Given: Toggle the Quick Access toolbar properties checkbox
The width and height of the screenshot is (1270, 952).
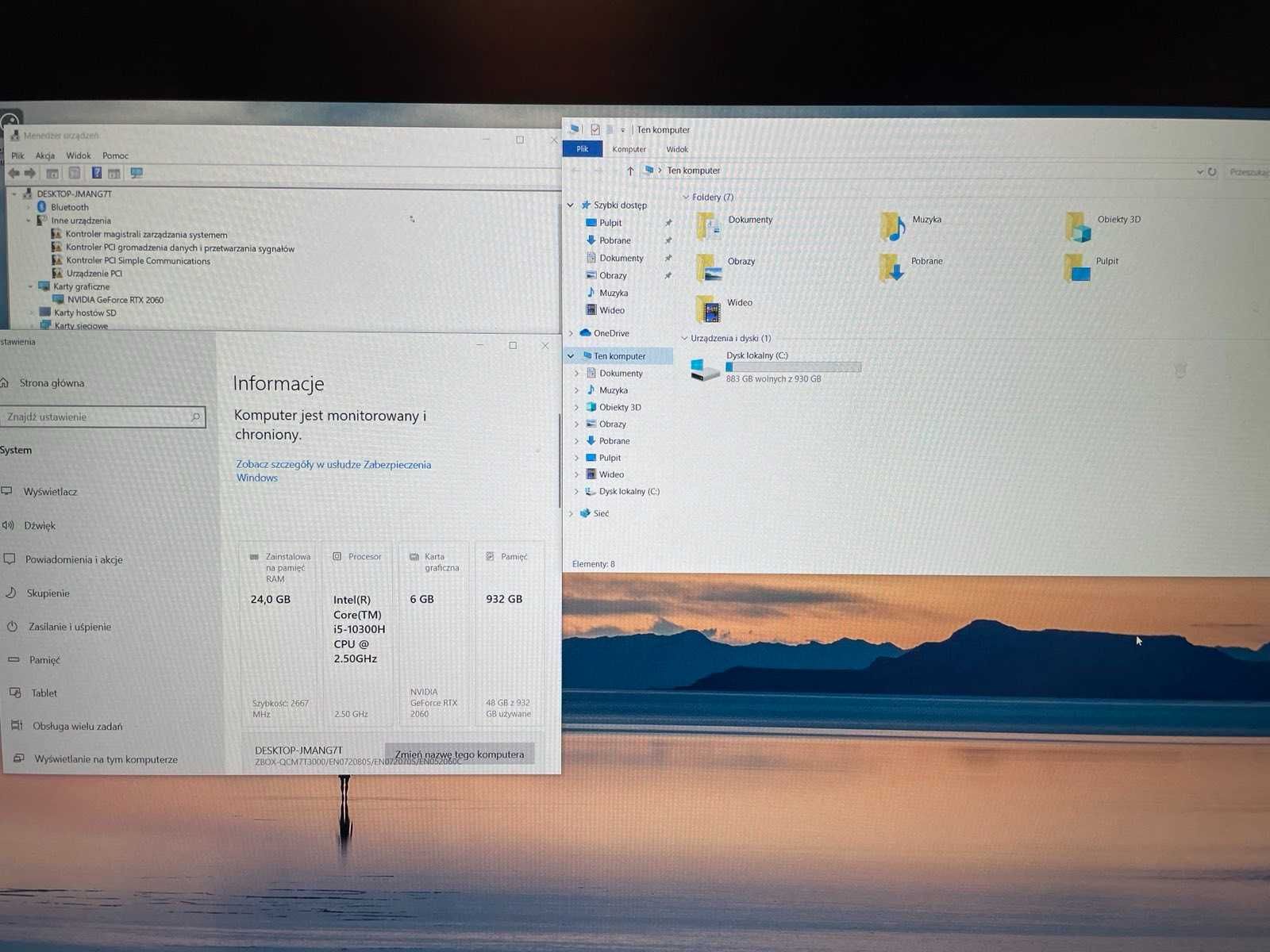Looking at the screenshot, I should [x=595, y=129].
